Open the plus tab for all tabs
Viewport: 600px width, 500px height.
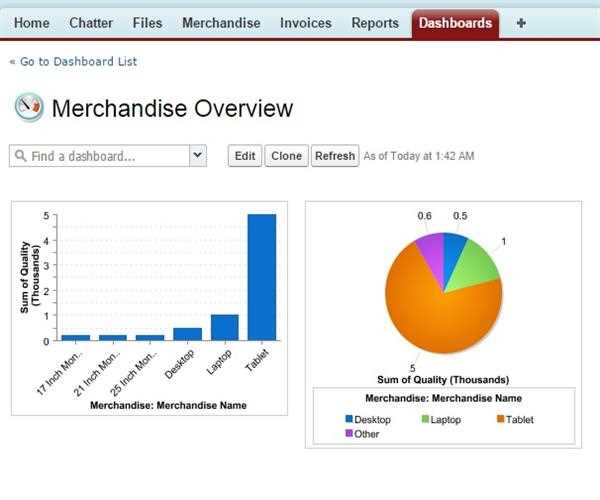521,23
